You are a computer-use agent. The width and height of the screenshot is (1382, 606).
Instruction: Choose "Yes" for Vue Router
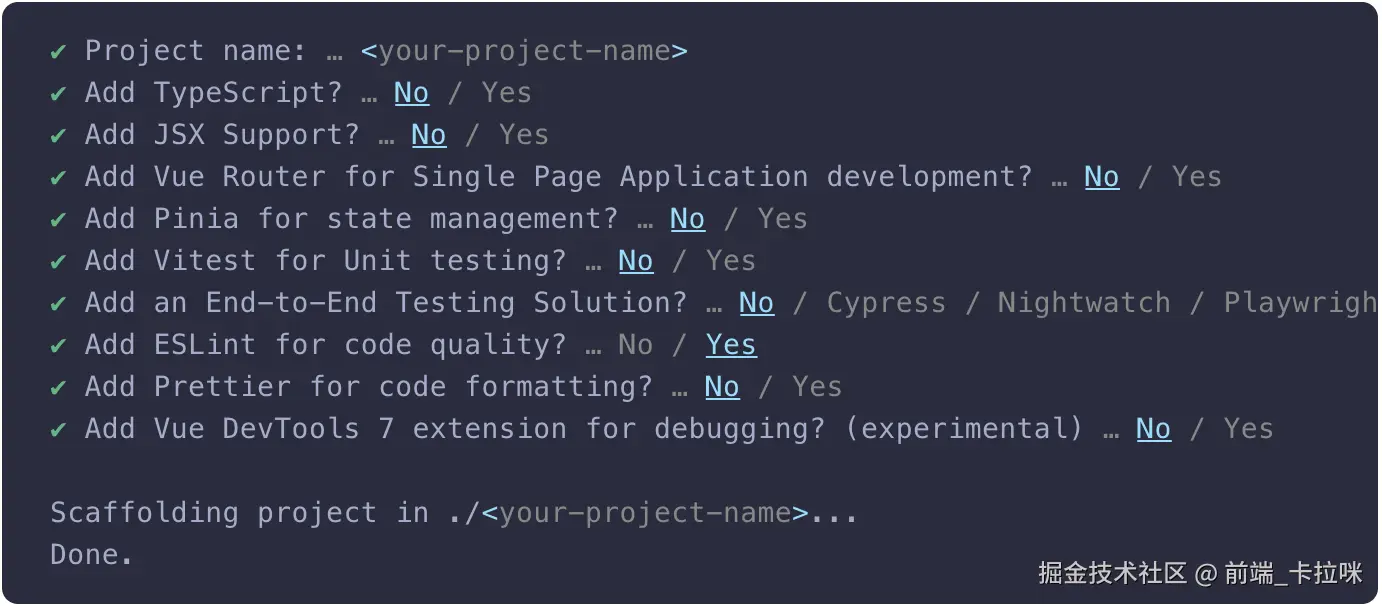[x=1196, y=177]
